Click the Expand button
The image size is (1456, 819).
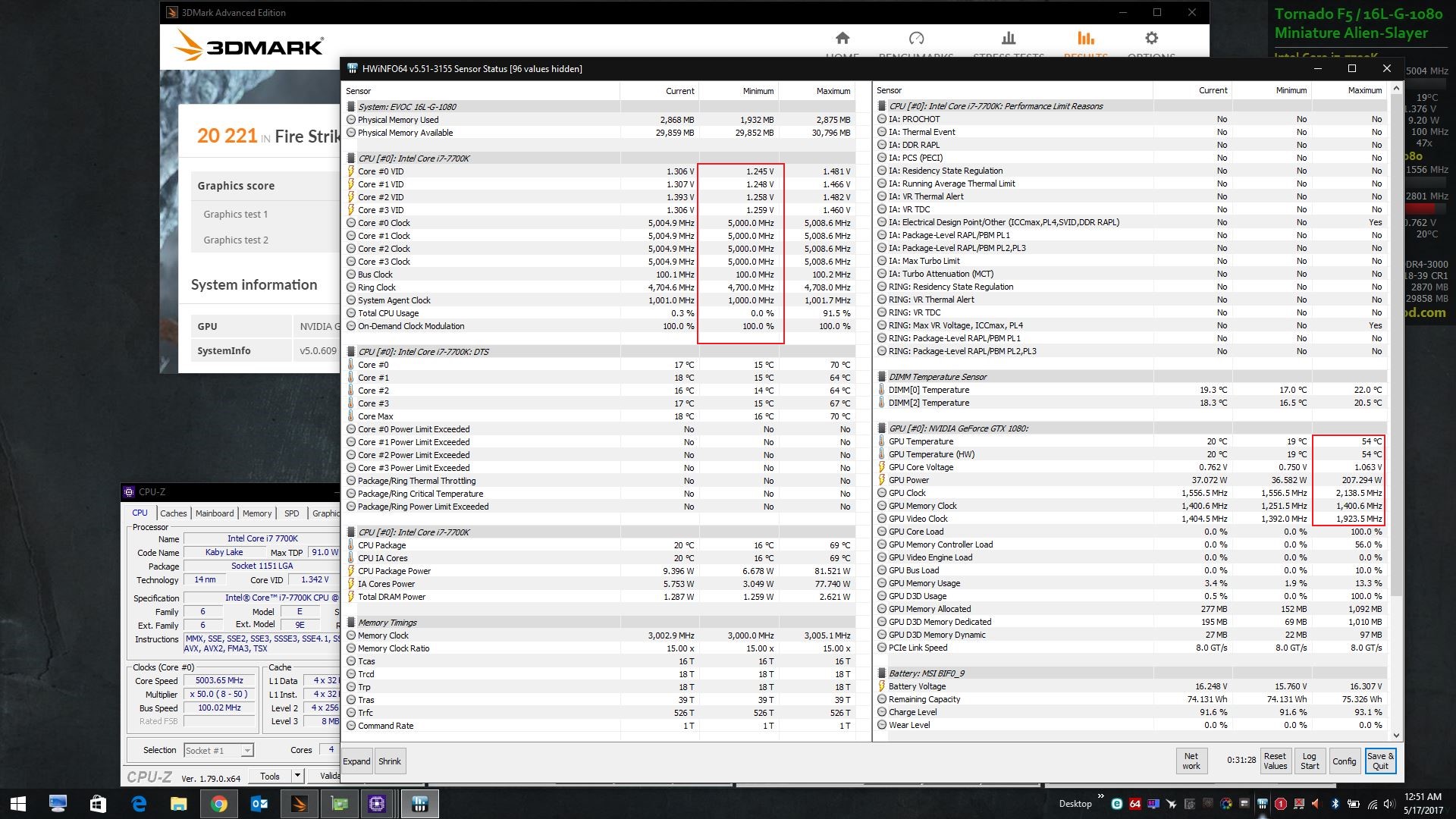pos(356,761)
